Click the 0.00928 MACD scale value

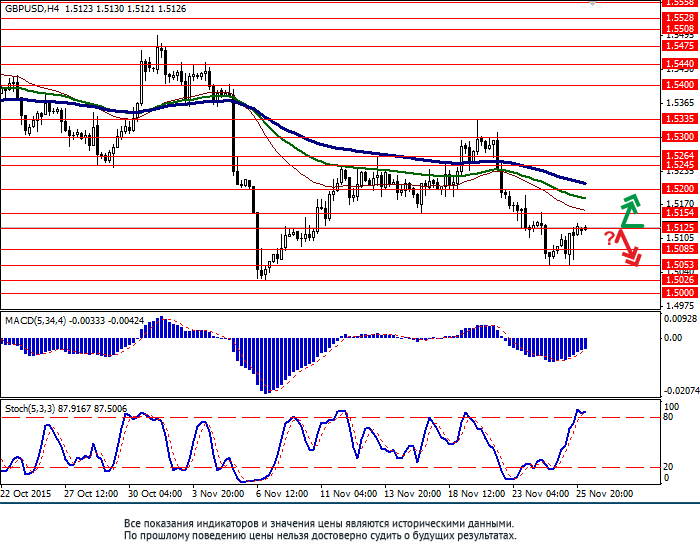pos(680,319)
